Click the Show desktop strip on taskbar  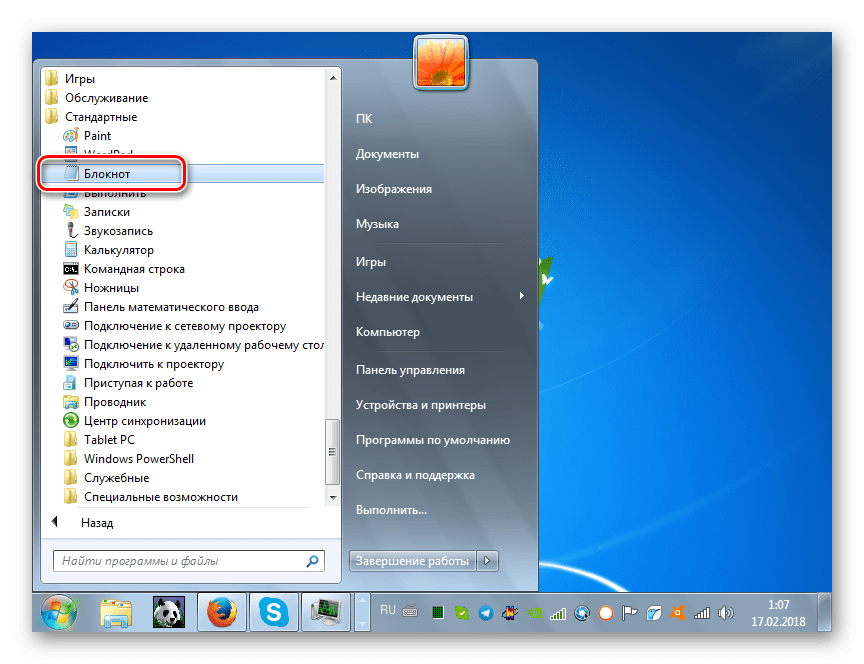[824, 612]
